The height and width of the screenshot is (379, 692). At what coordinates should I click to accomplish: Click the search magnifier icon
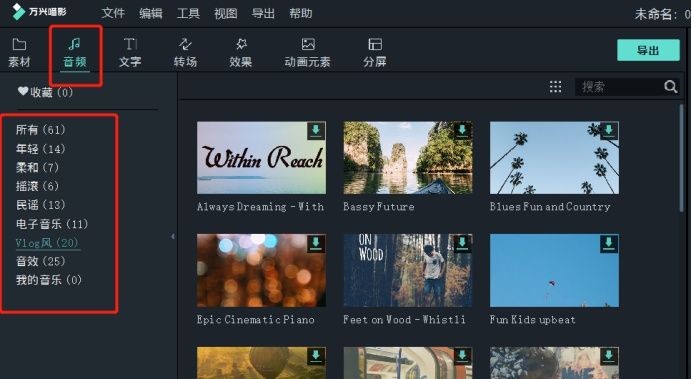tap(670, 87)
